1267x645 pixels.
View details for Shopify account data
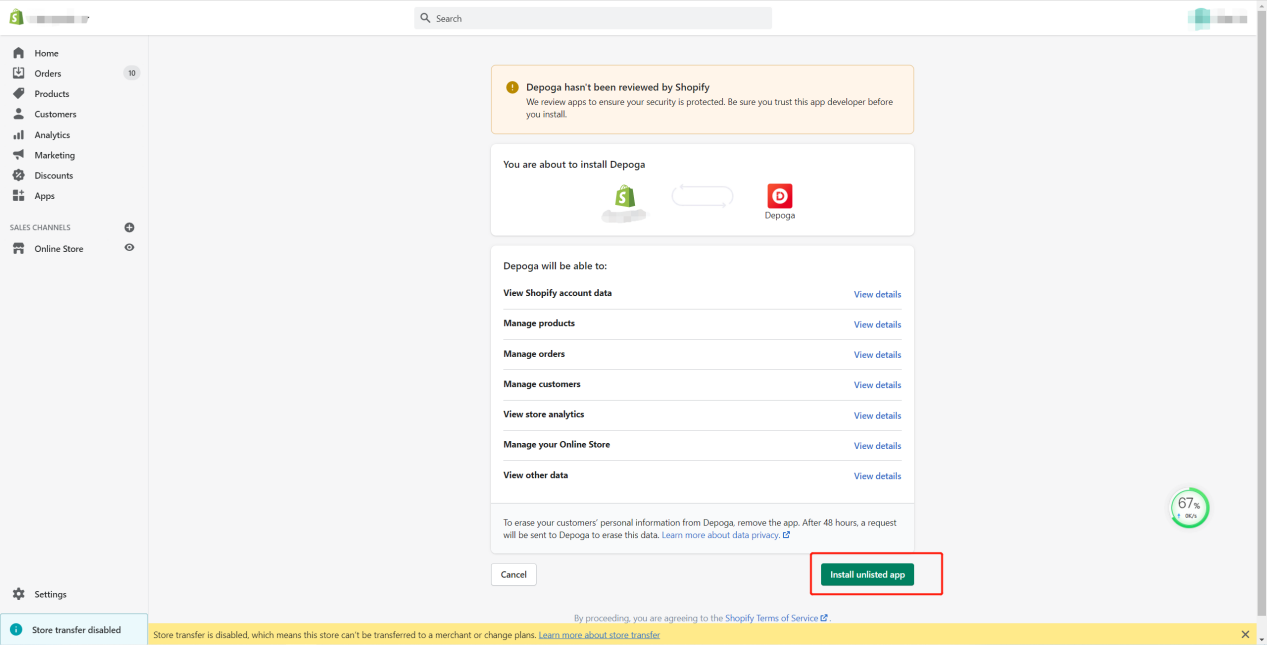[877, 295]
